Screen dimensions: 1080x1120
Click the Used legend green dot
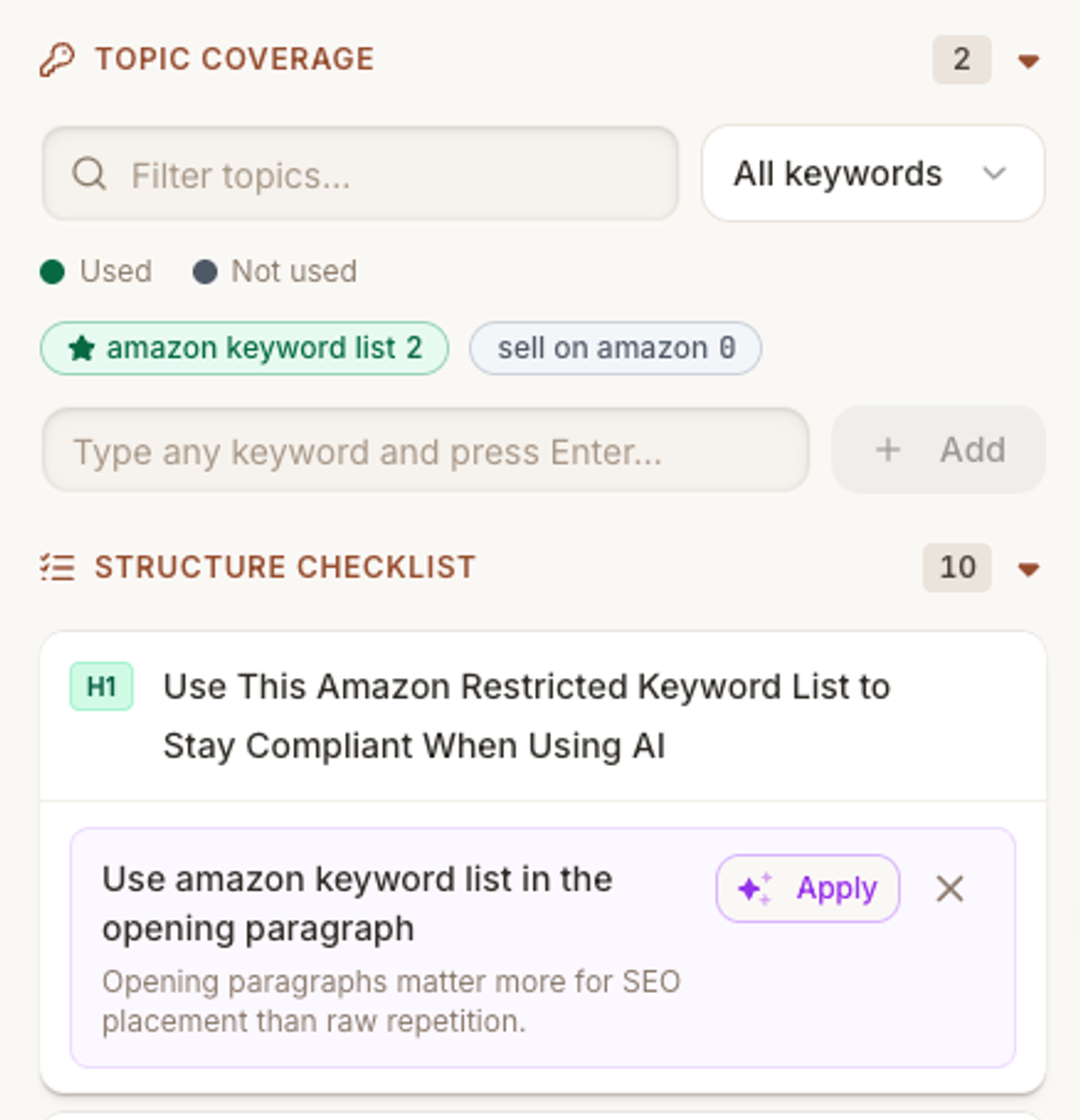[52, 272]
